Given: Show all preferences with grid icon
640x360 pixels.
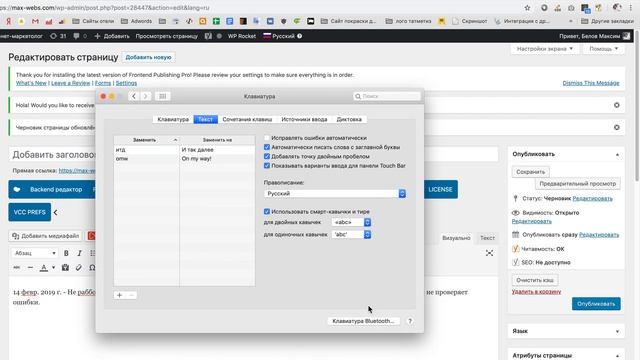Looking at the screenshot, I should pos(162,96).
